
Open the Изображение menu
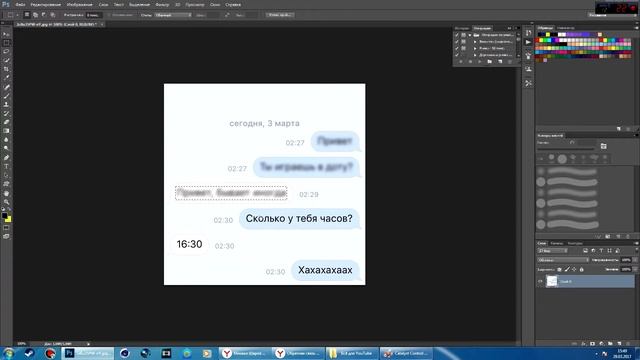(x=79, y=4)
